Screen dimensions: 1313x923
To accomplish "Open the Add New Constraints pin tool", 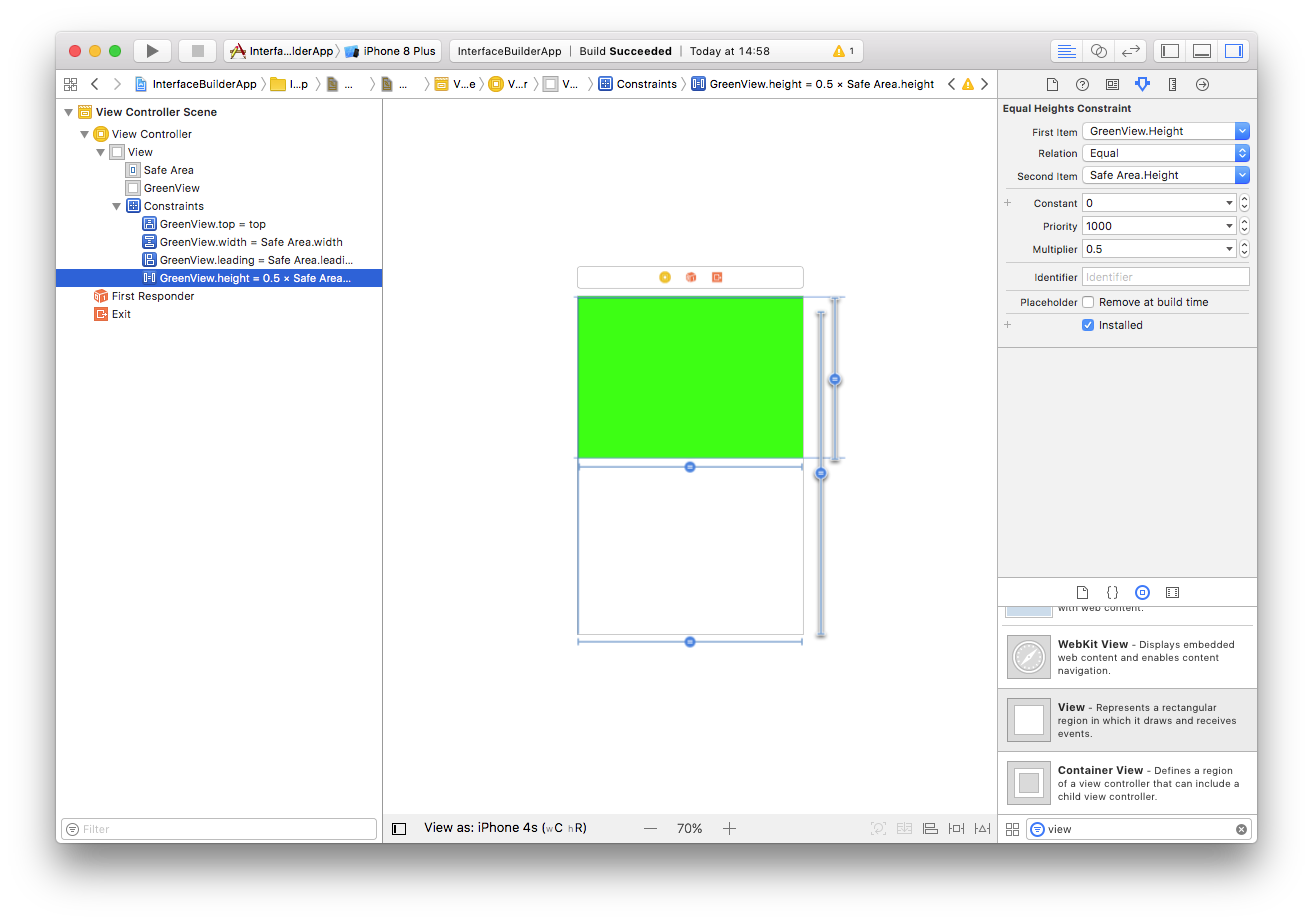I will (955, 828).
